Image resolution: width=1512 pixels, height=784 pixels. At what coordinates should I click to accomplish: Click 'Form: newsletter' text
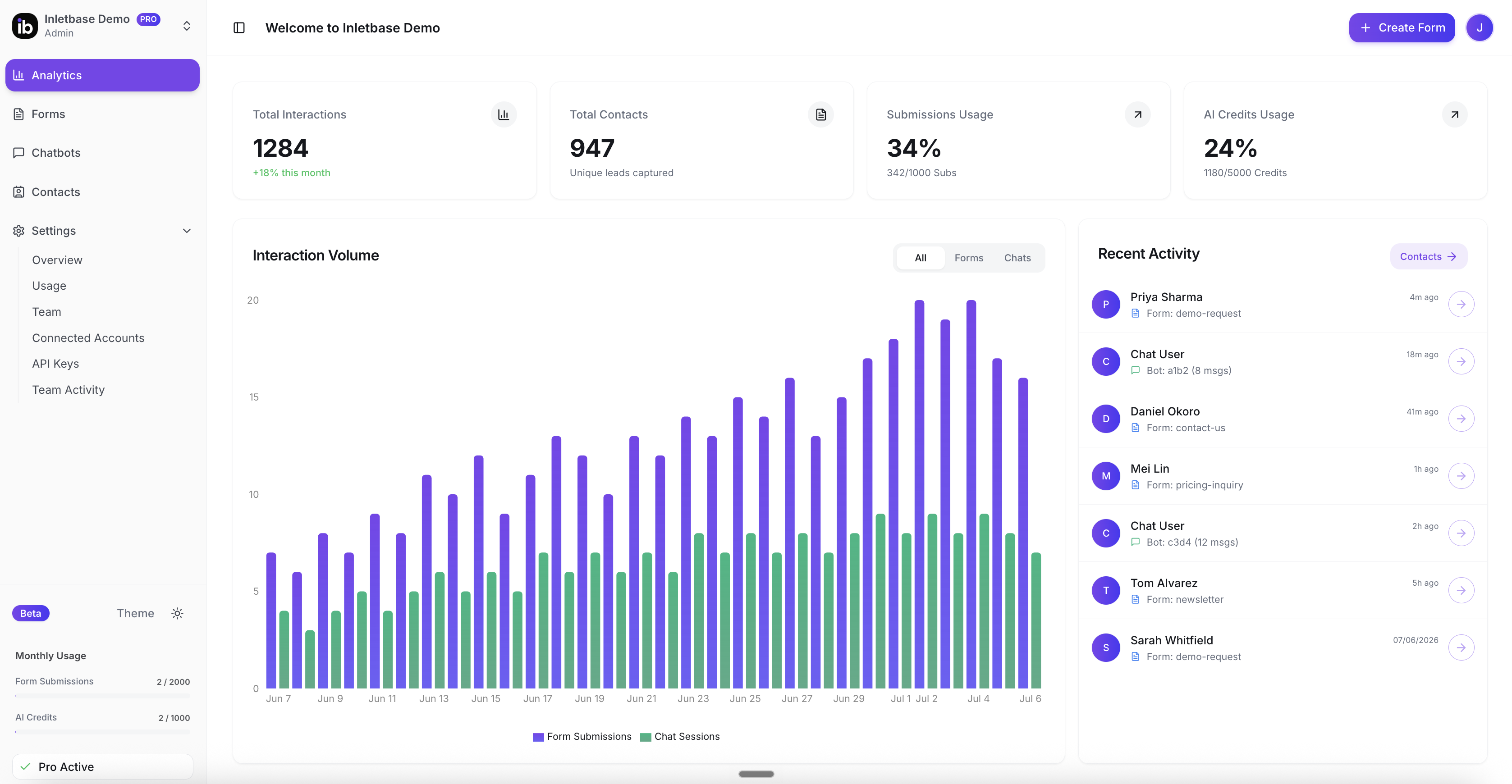click(x=1184, y=599)
